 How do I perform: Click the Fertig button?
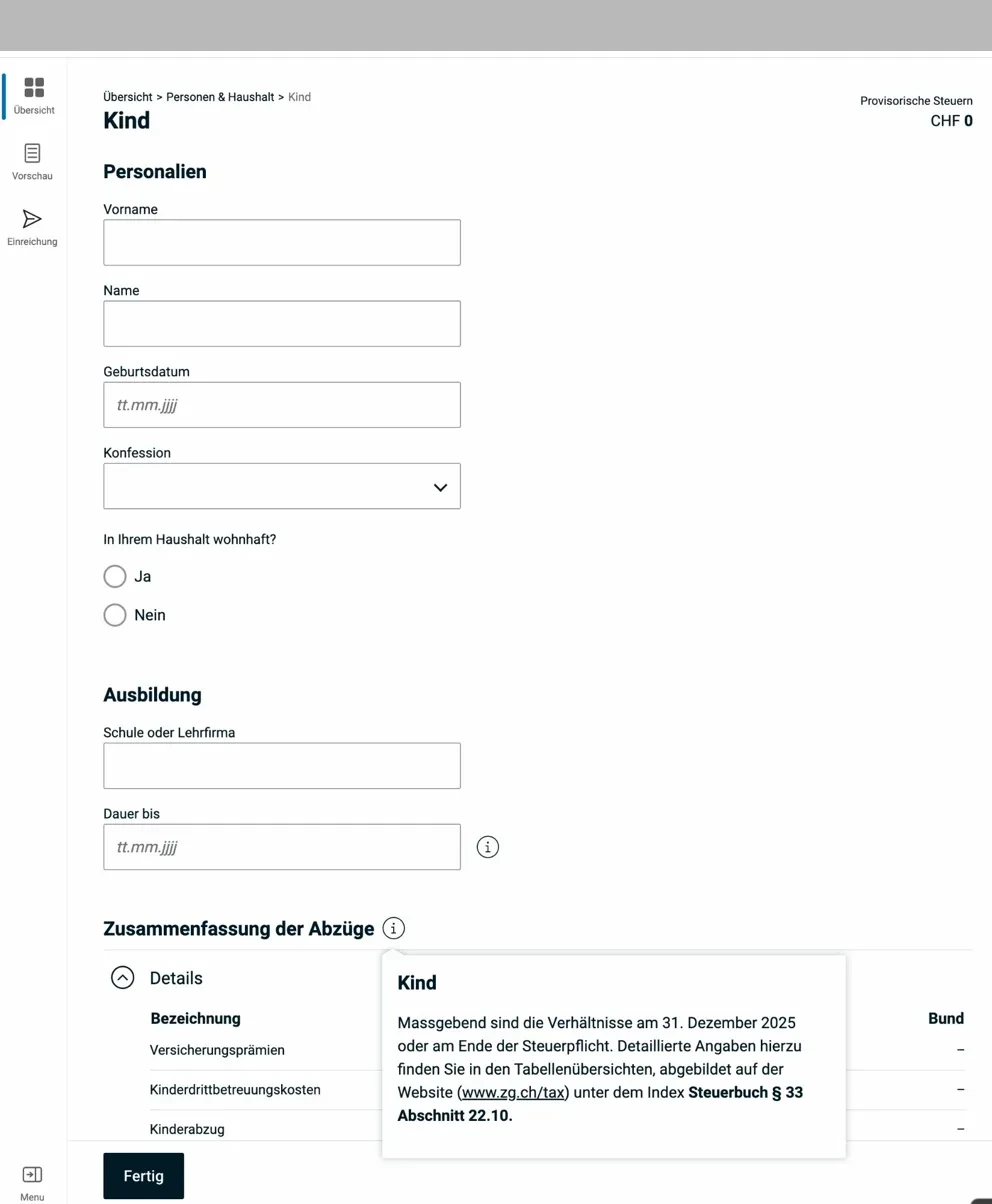(x=143, y=1176)
